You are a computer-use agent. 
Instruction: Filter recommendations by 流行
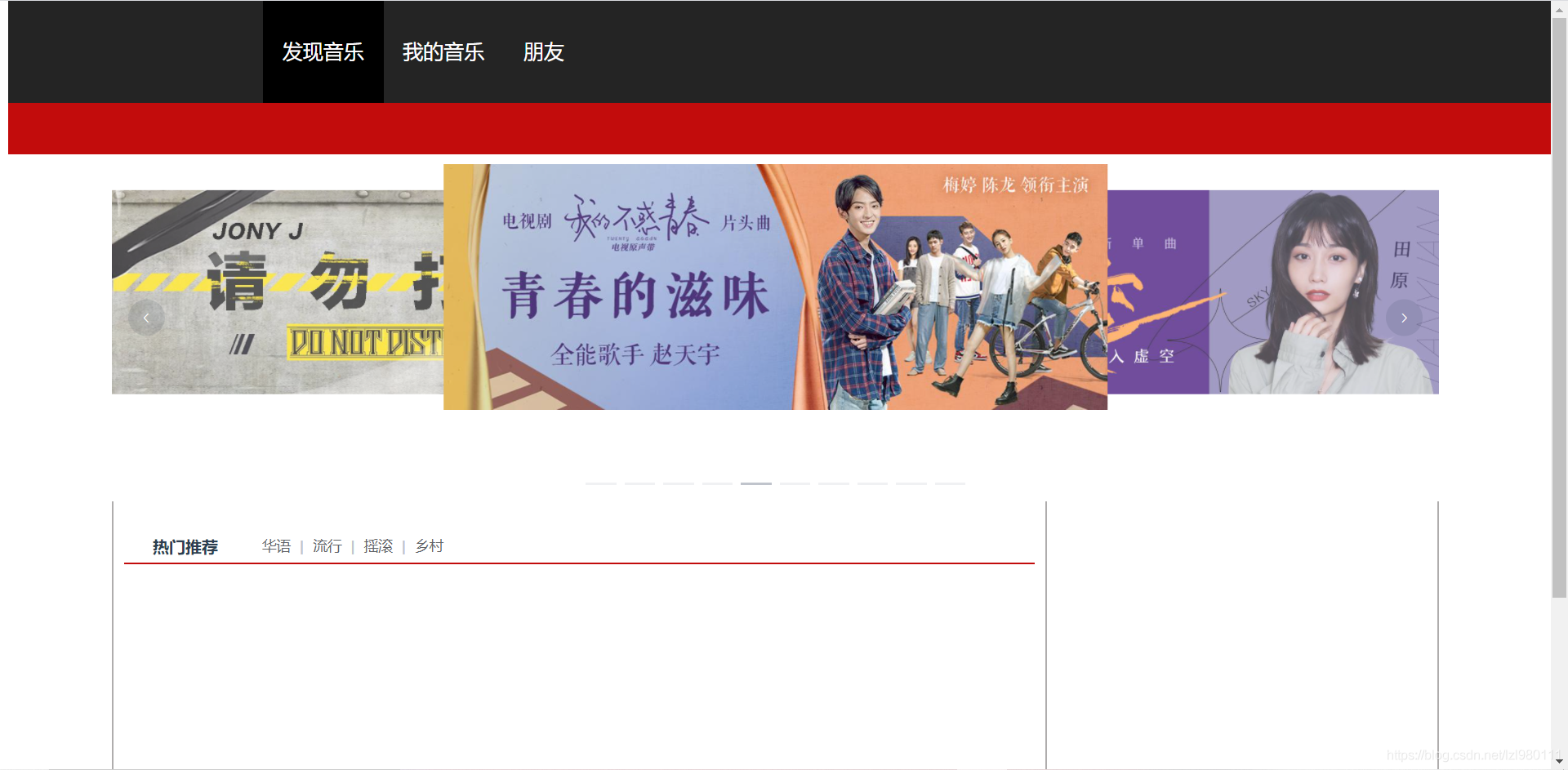[327, 546]
